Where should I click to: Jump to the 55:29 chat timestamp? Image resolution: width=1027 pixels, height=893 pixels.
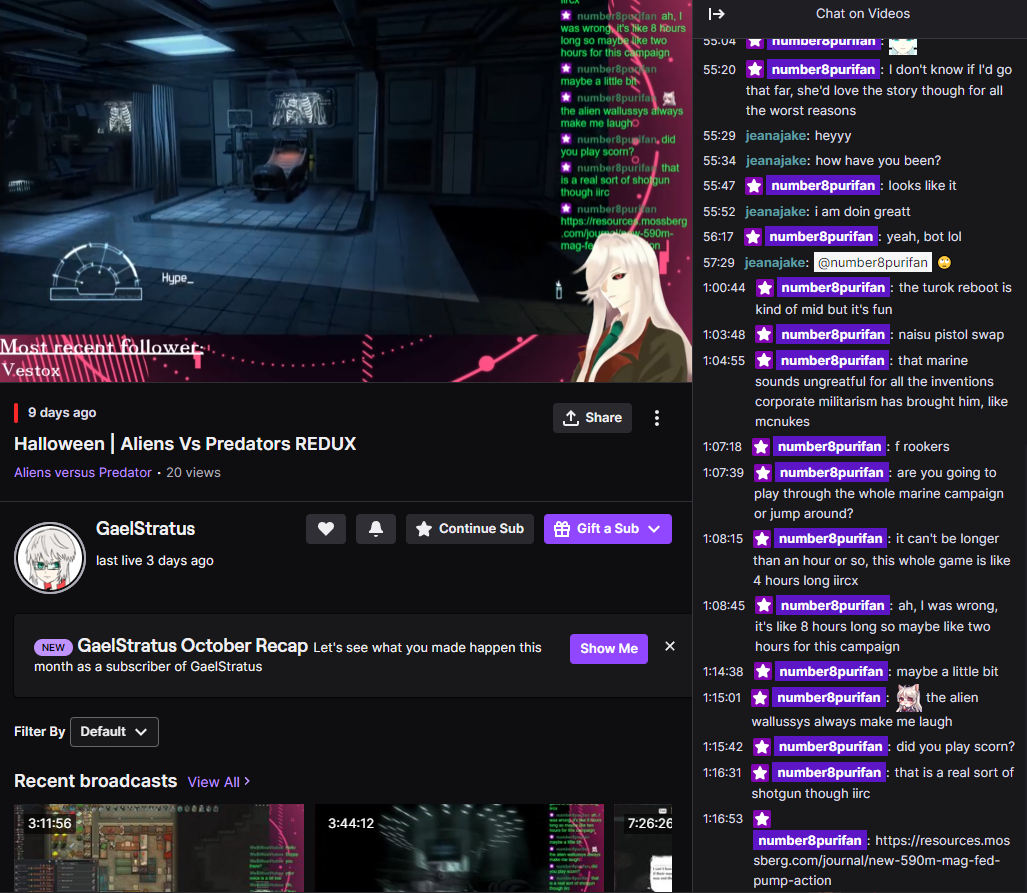pyautogui.click(x=719, y=136)
